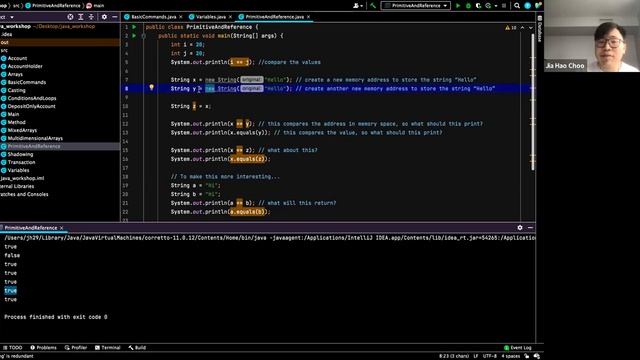Image resolution: width=640 pixels, height=360 pixels.
Task: Close the PrimitiveAndReference.java tab
Action: coord(309,17)
